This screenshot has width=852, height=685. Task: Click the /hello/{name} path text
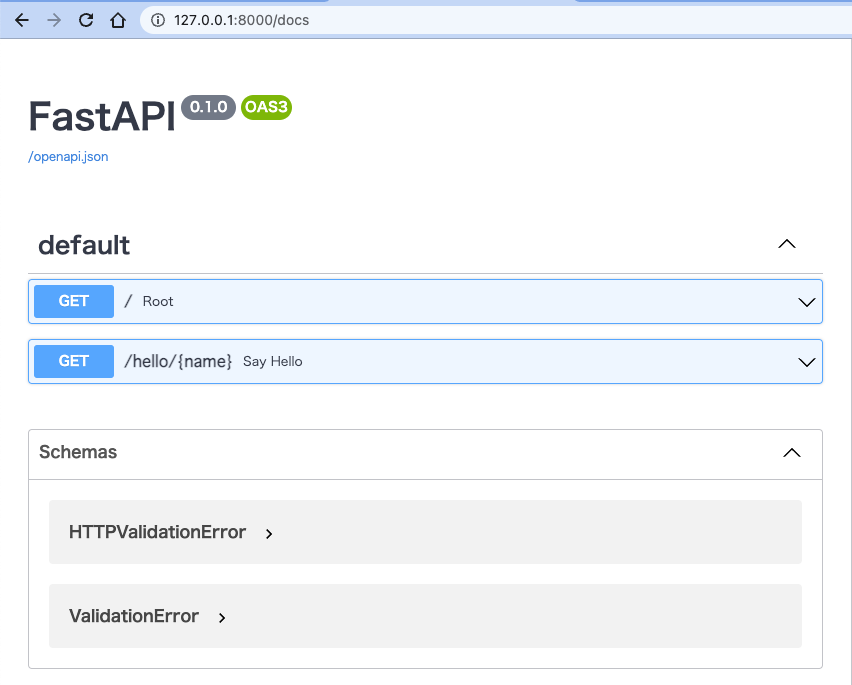click(x=178, y=361)
